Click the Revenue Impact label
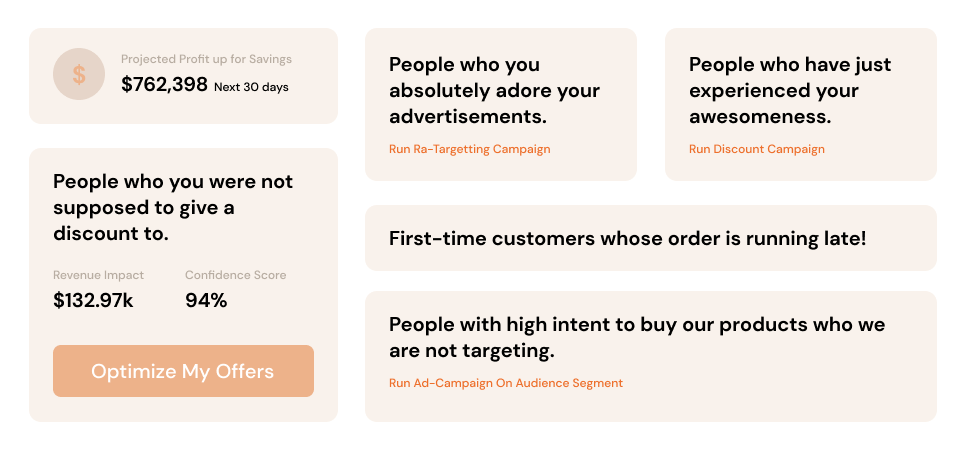This screenshot has height=459, width=965. pyautogui.click(x=98, y=275)
